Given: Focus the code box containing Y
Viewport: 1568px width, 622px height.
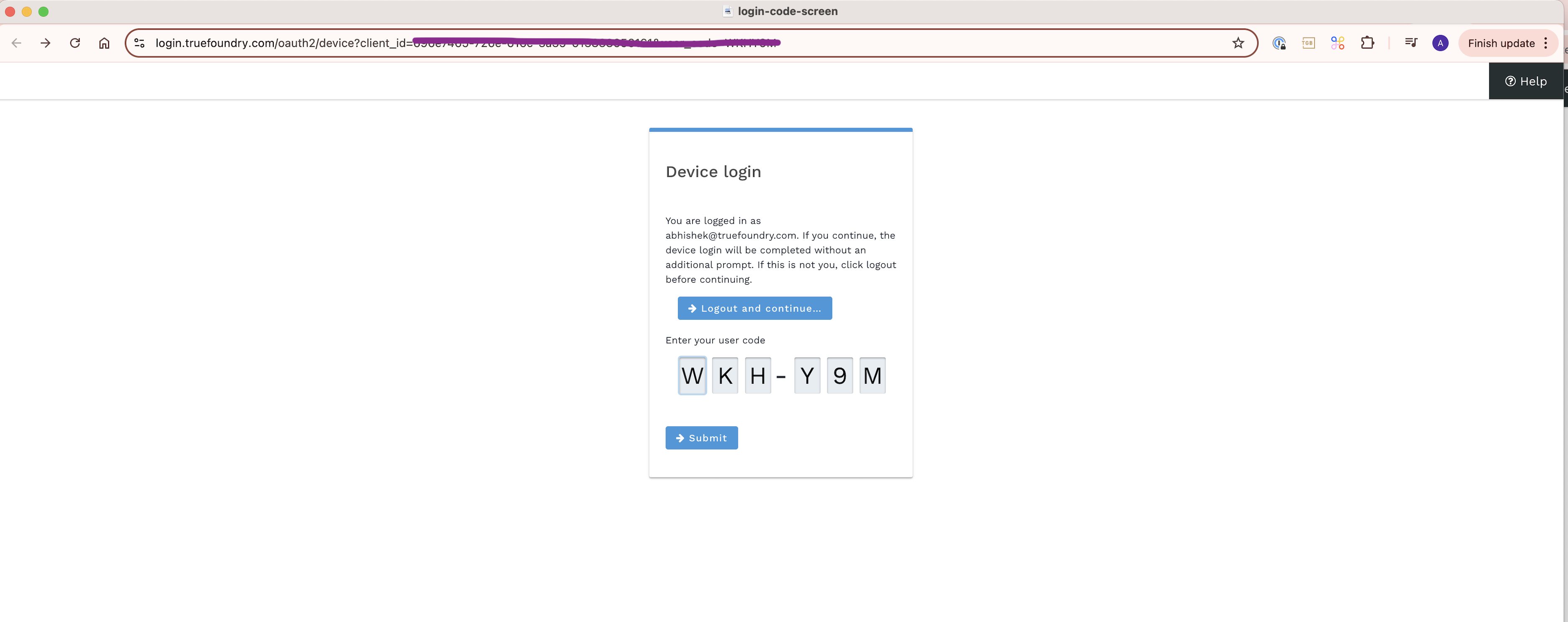Looking at the screenshot, I should (807, 375).
